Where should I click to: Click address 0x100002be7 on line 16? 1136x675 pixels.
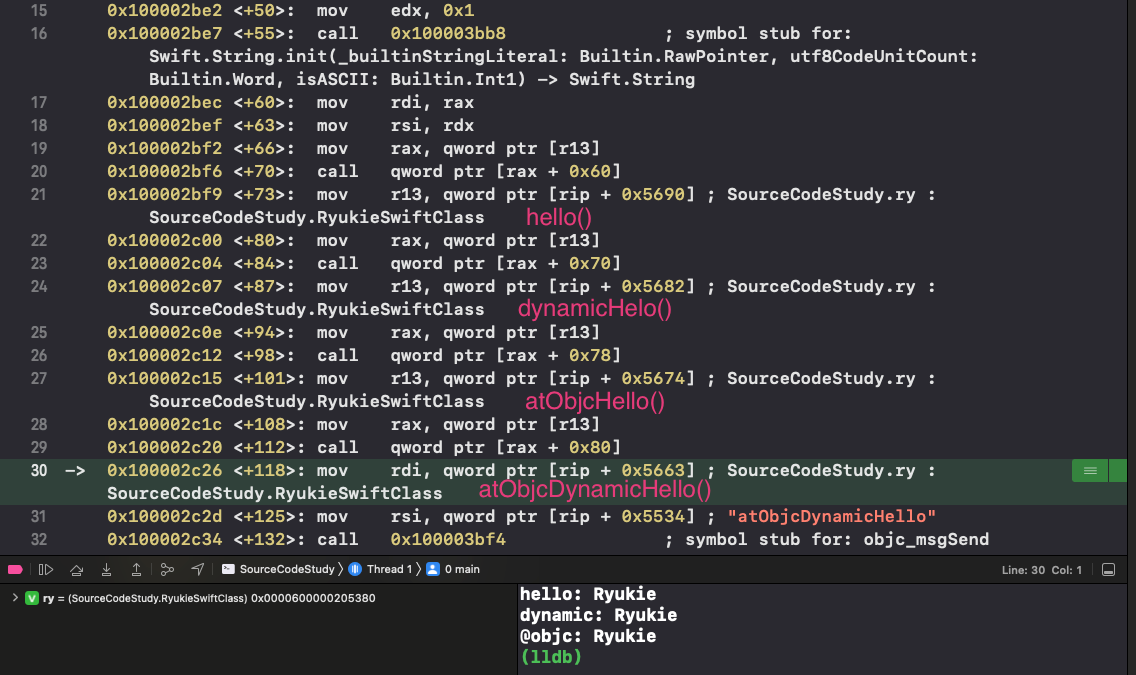tap(164, 33)
